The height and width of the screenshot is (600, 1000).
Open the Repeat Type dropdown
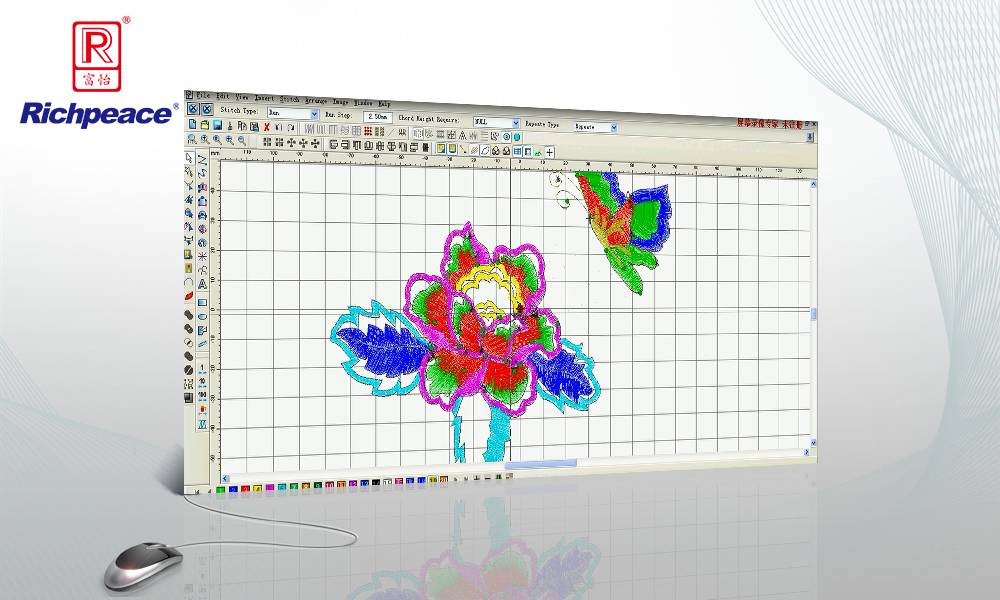click(612, 126)
